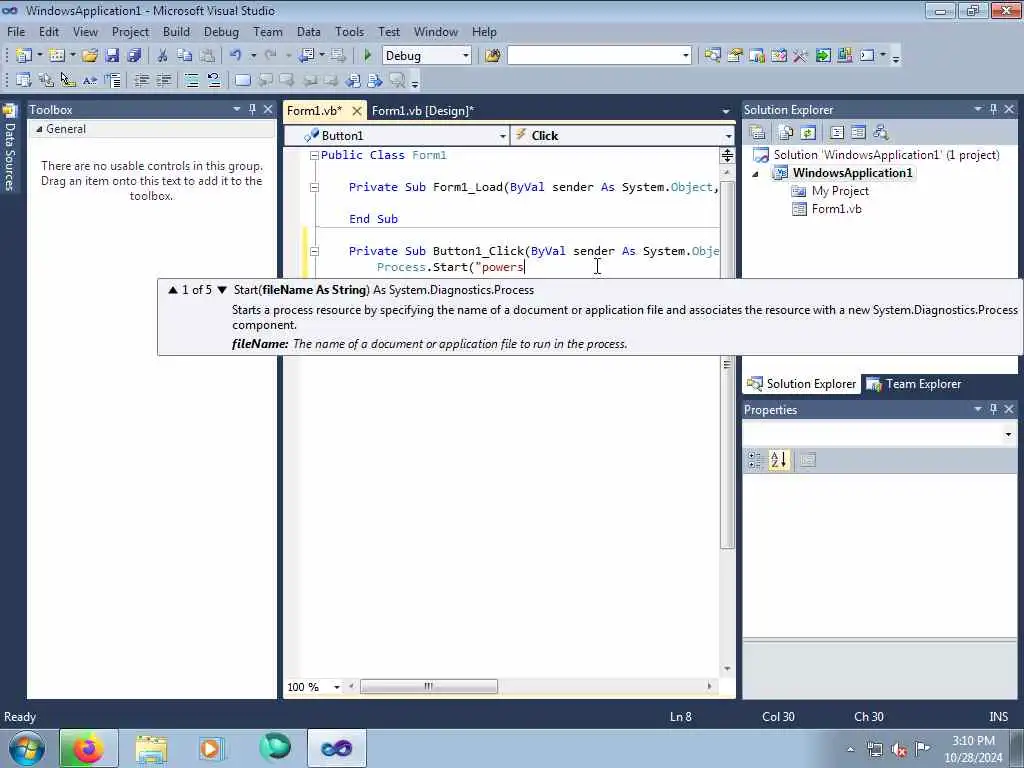Refresh Solution Explorer with the green arrows icon

tap(808, 133)
